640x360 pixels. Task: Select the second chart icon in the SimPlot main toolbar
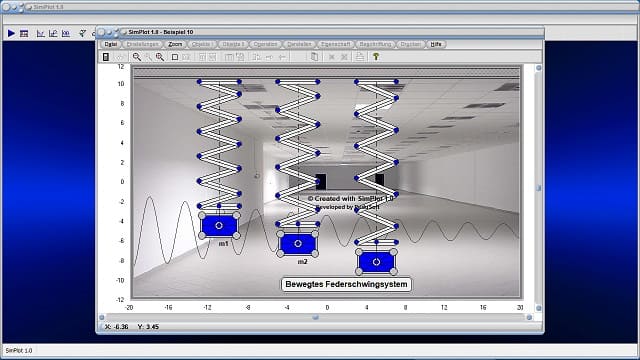[x=53, y=33]
